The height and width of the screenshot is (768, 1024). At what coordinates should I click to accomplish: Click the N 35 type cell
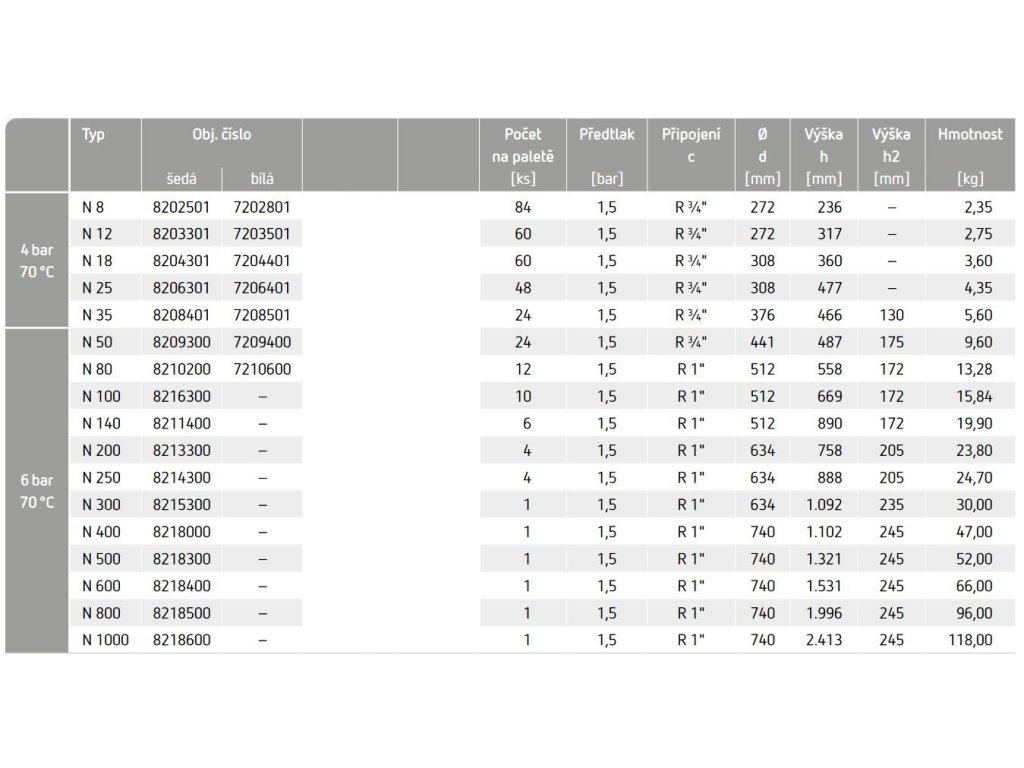click(x=97, y=315)
